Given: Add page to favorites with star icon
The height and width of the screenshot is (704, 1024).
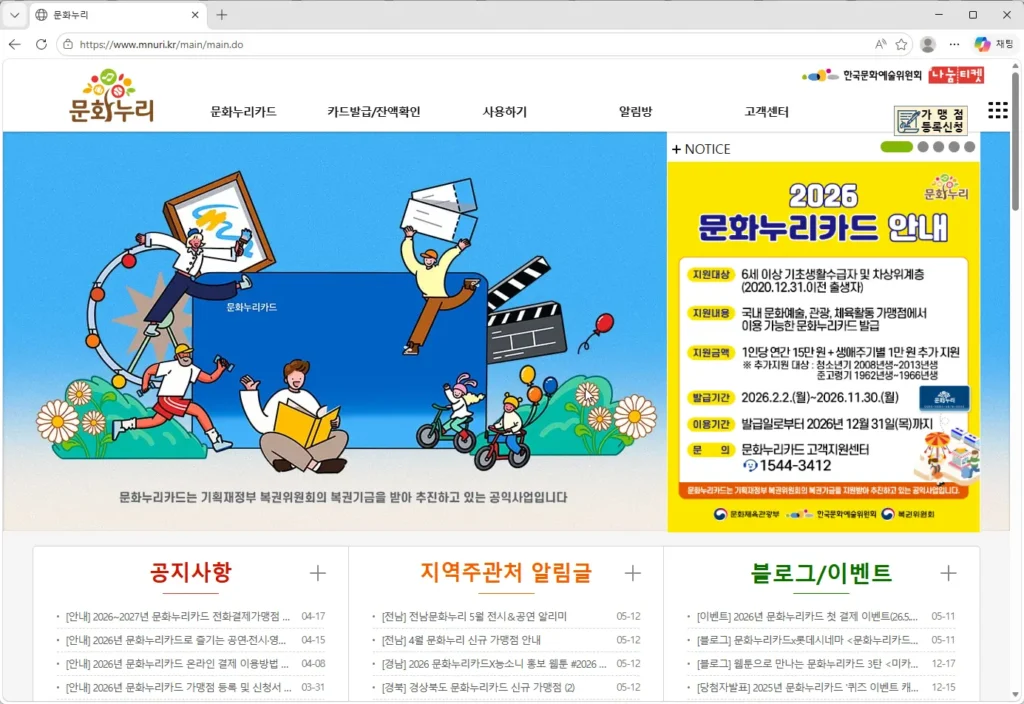Looking at the screenshot, I should pyautogui.click(x=901, y=44).
